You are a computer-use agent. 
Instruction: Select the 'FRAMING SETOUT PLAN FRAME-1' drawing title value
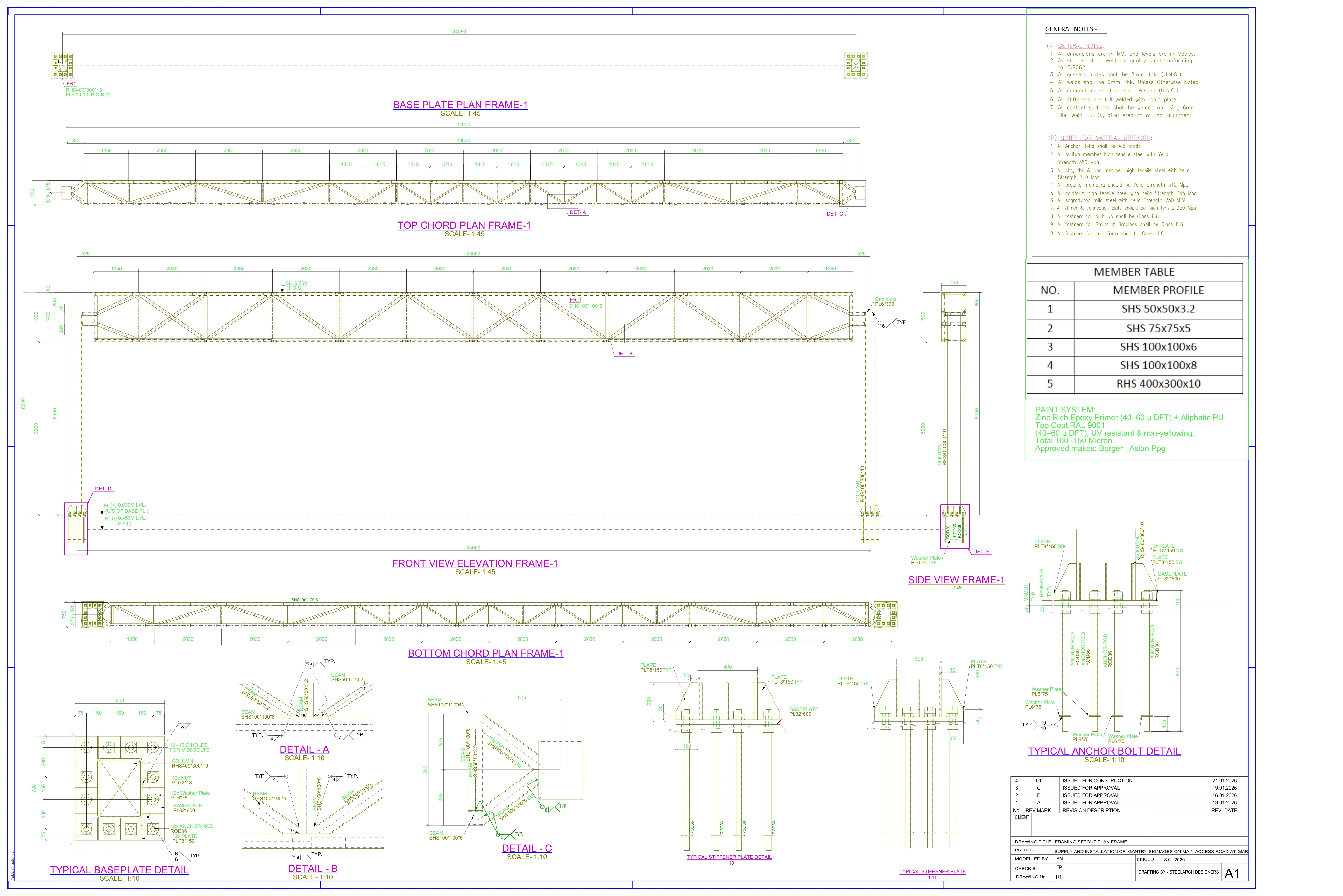pos(1093,842)
